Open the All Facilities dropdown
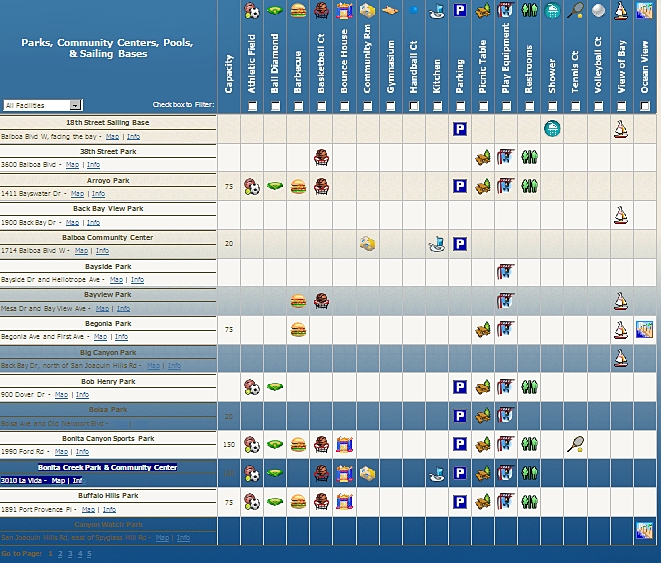Screen dimensions: 661x563 [43, 105]
